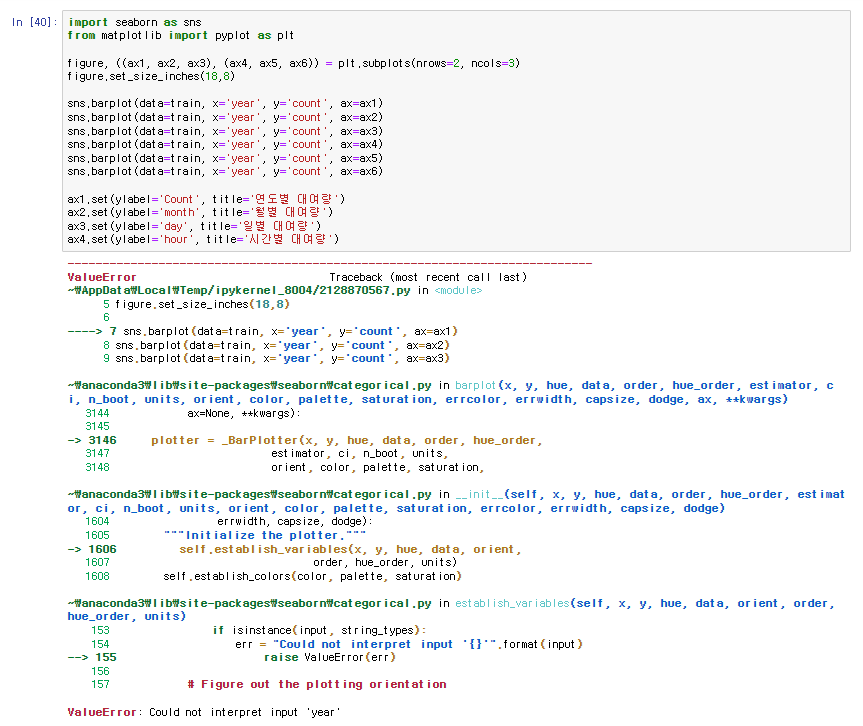The width and height of the screenshot is (863, 726).
Task: Click 'Traceback (most recent call last)' text
Action: (428, 277)
